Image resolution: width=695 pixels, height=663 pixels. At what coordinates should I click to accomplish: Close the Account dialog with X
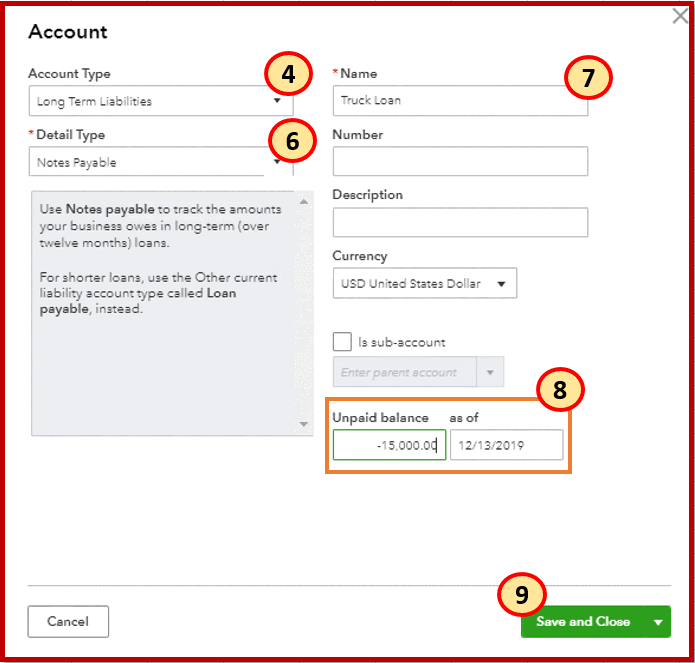point(680,17)
